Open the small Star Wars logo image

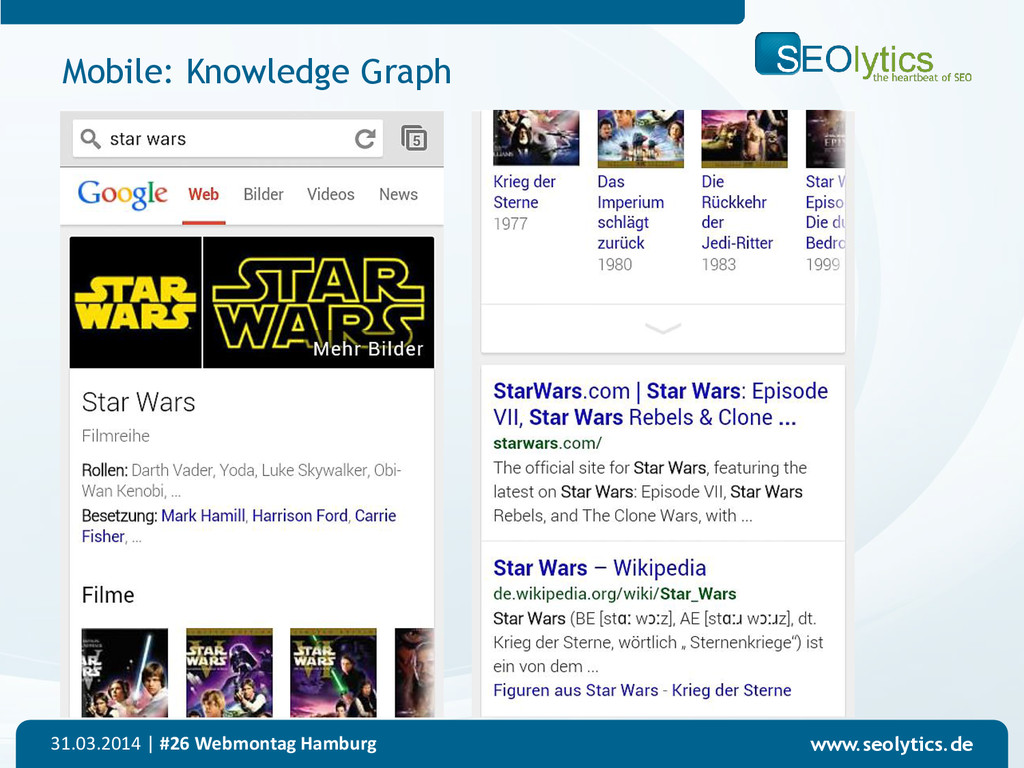[135, 302]
